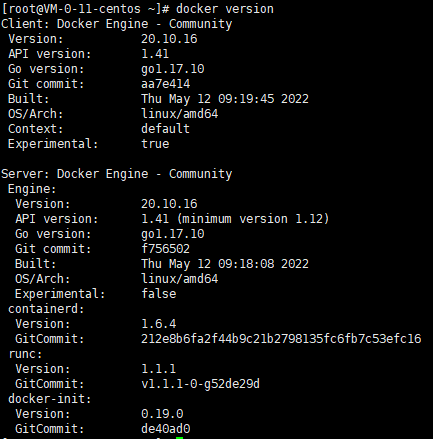433x439 pixels.
Task: Click the client Built date 09:19:45
Action: (246, 99)
